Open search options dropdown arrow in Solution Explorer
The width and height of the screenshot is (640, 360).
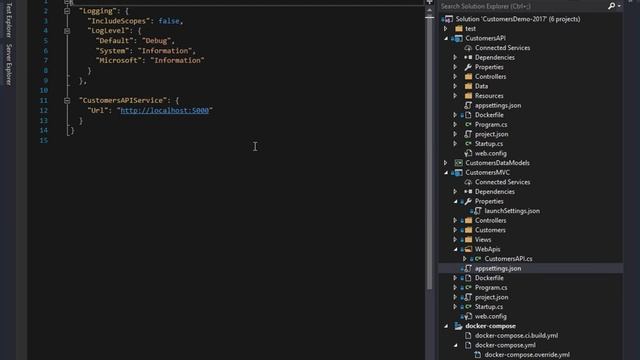[x=619, y=6]
